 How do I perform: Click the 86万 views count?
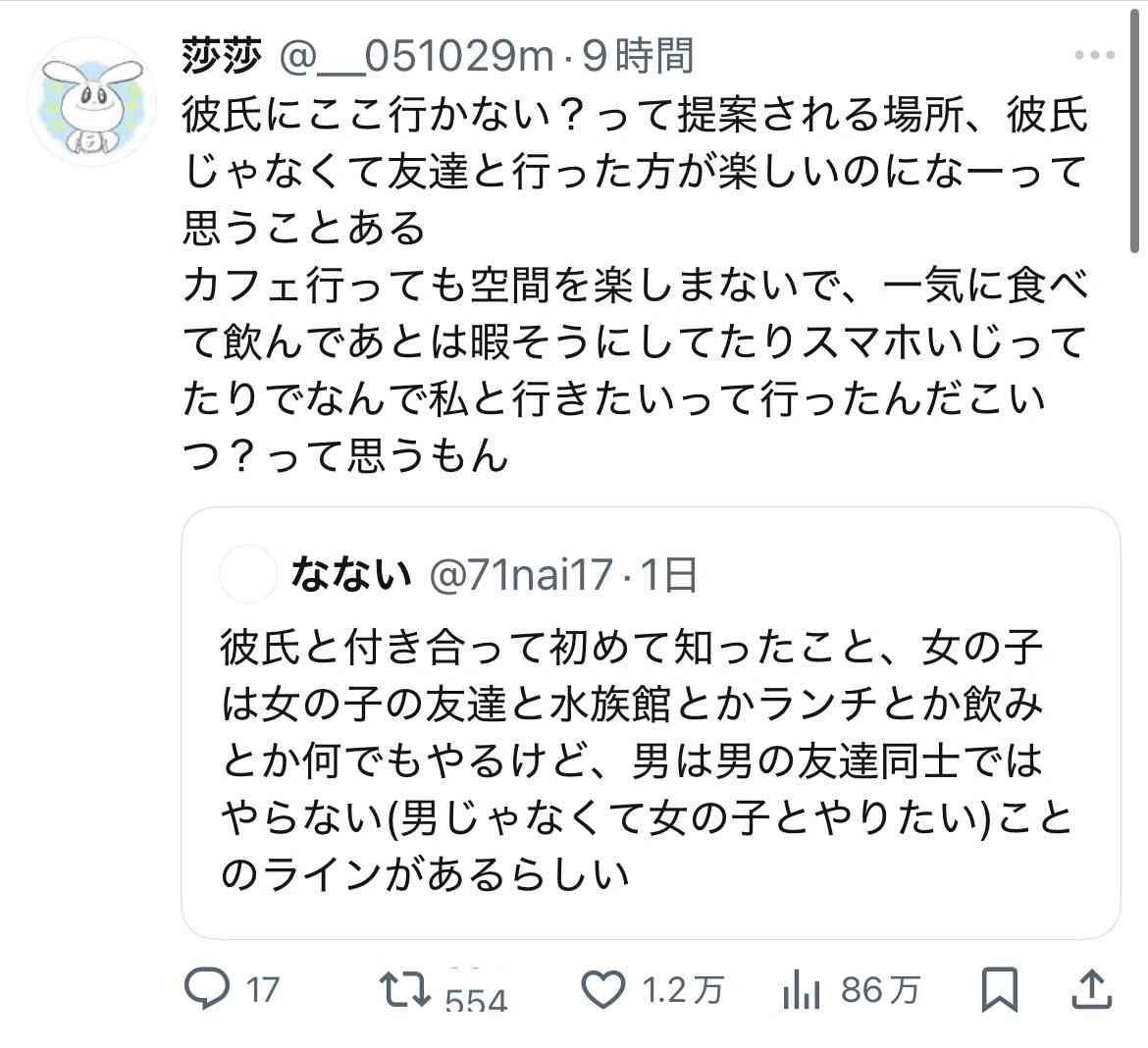pyautogui.click(x=880, y=990)
